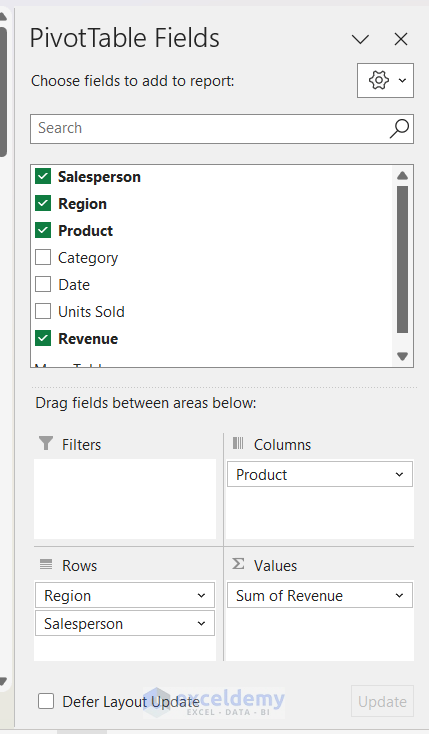Viewport: 429px width, 734px height.
Task: Click the empty Filters drop area
Action: click(125, 499)
